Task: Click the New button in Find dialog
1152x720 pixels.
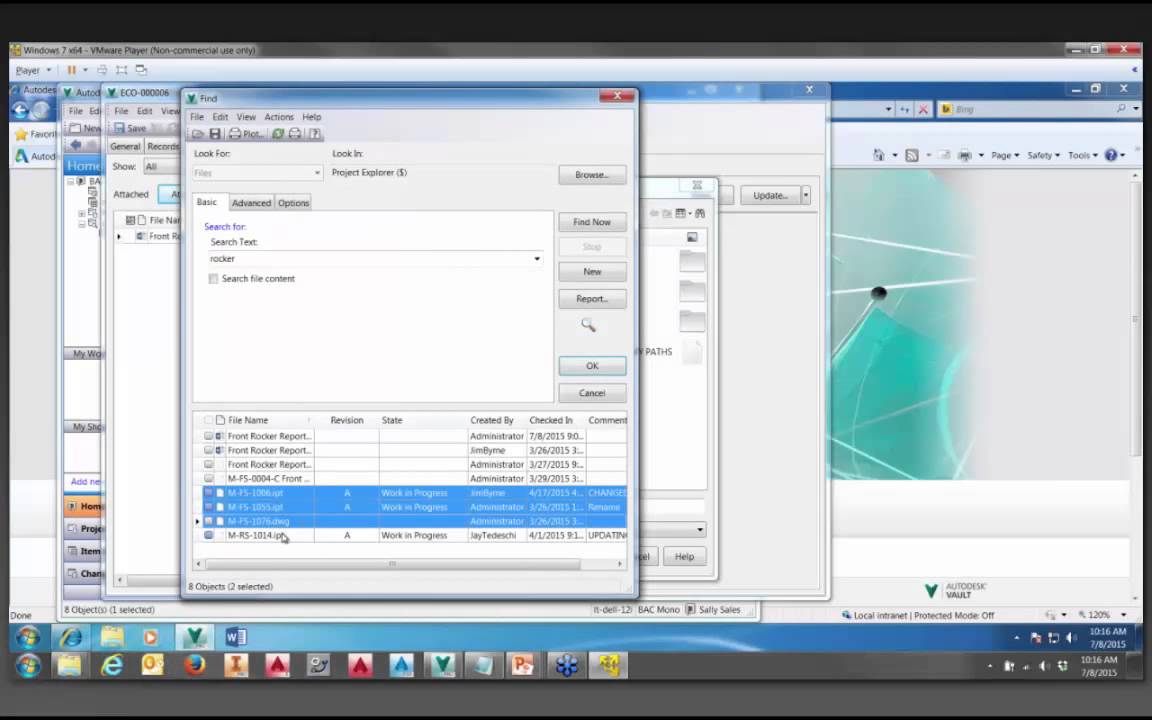Action: tap(592, 272)
